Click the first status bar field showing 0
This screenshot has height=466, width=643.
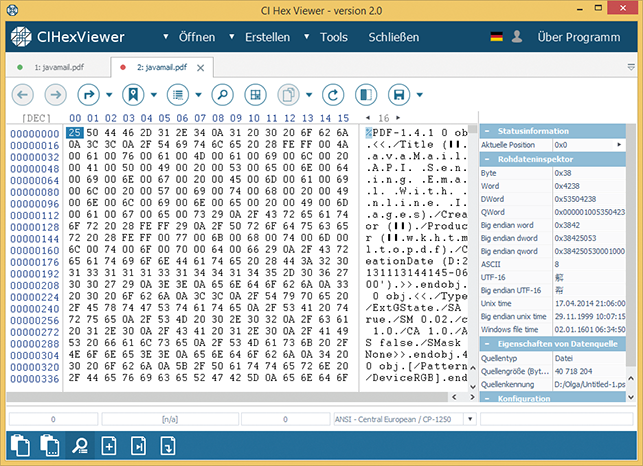(53, 419)
